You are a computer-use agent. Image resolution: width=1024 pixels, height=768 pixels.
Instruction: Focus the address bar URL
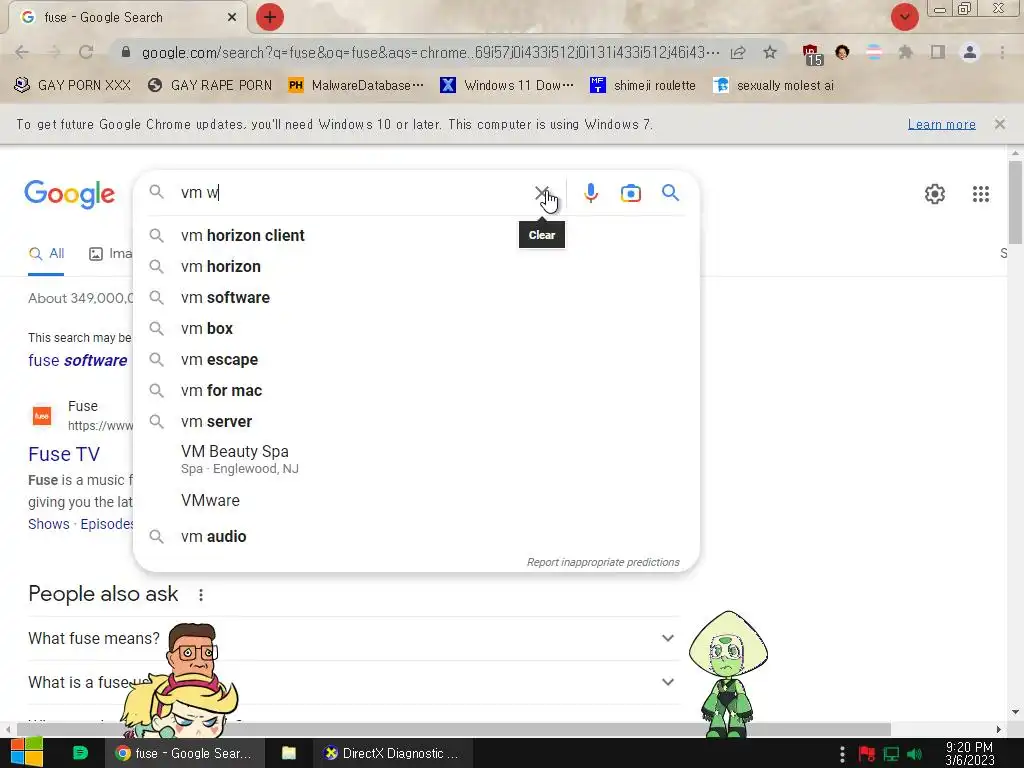[x=430, y=52]
